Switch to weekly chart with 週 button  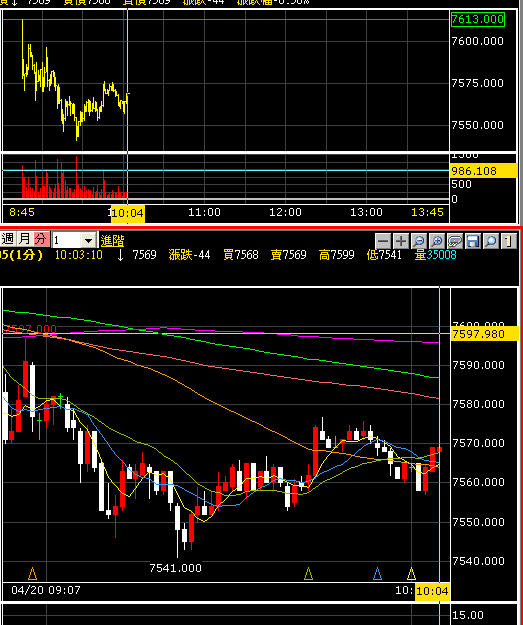[x=8, y=239]
